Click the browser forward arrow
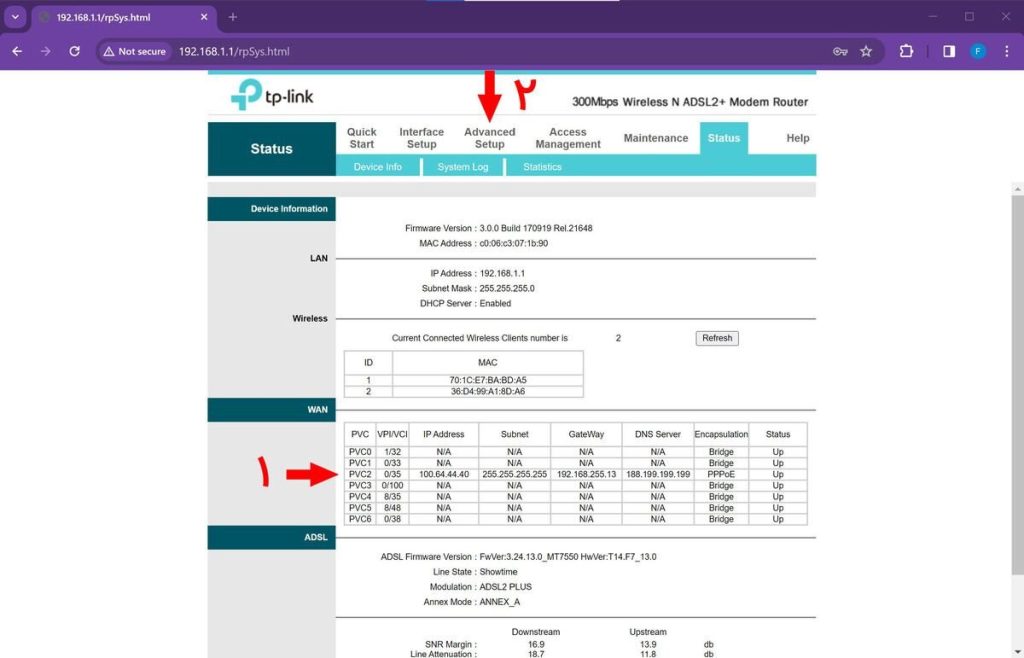Viewport: 1024px width, 658px height. pyautogui.click(x=46, y=51)
